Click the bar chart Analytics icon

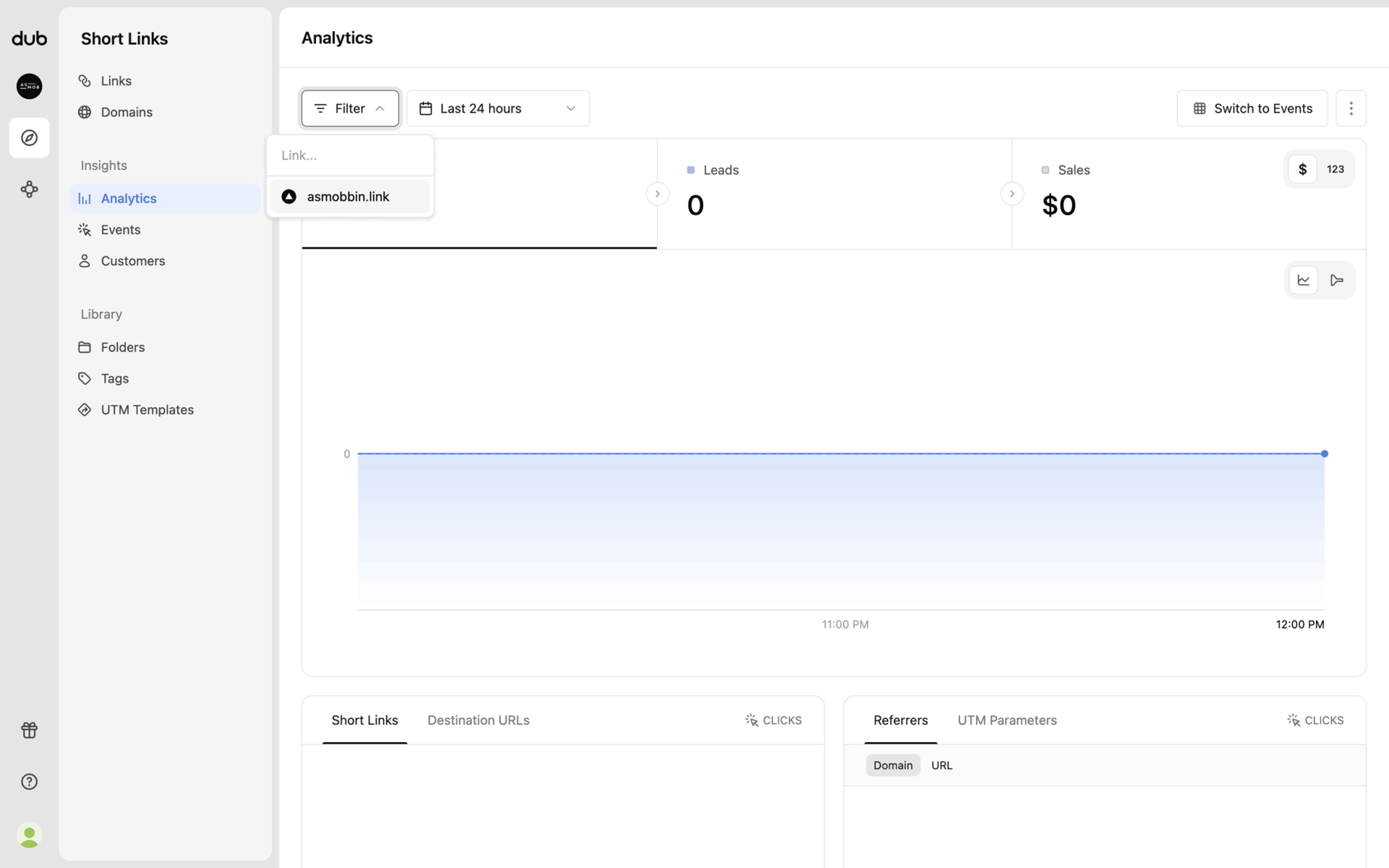[85, 198]
